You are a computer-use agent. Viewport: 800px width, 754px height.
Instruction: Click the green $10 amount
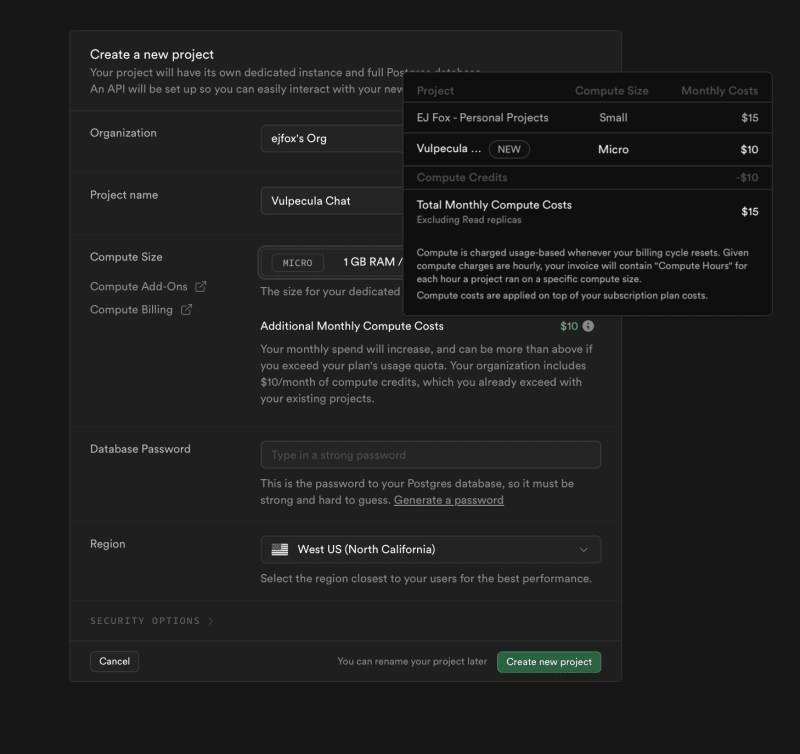(569, 326)
